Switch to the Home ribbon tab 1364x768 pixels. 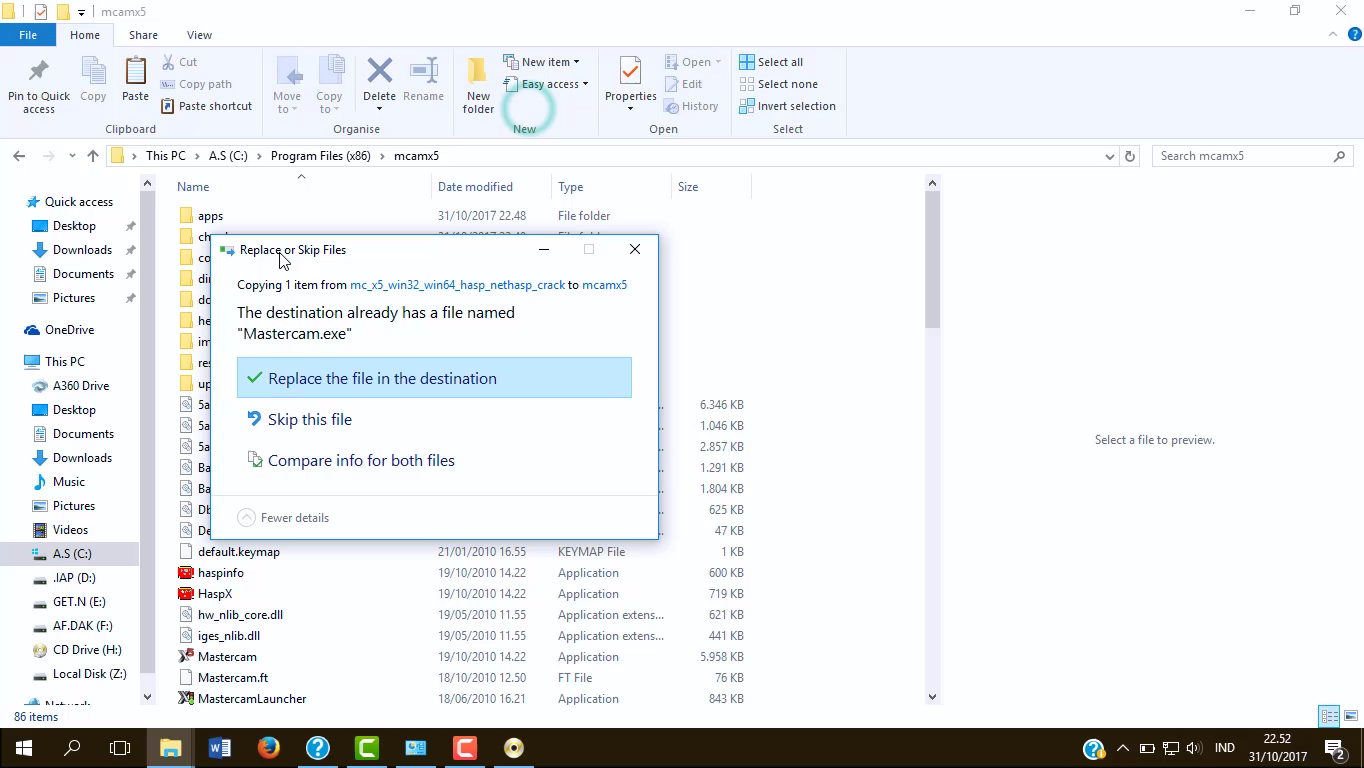tap(85, 35)
